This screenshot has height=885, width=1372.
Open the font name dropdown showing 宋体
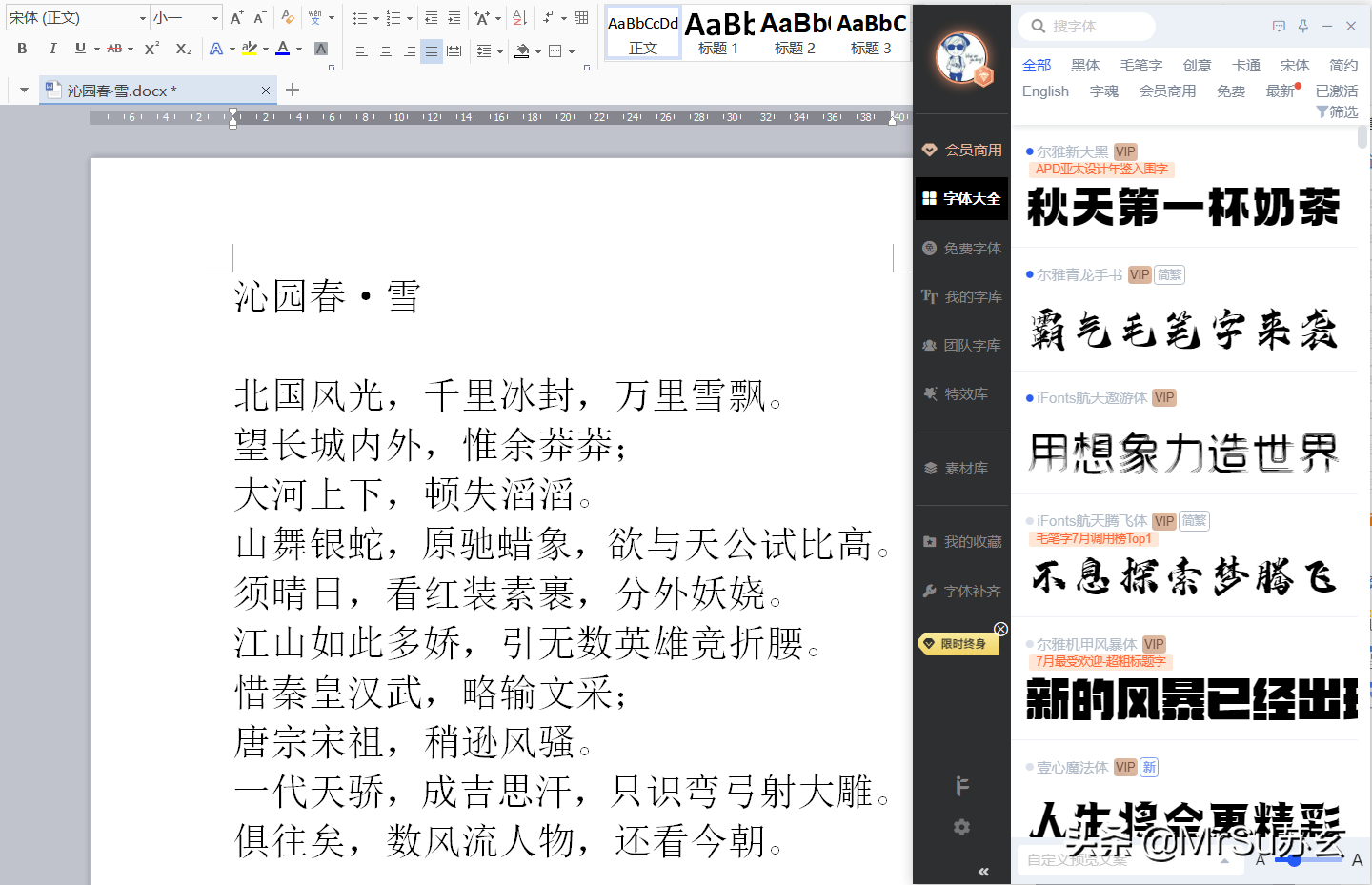click(x=141, y=17)
